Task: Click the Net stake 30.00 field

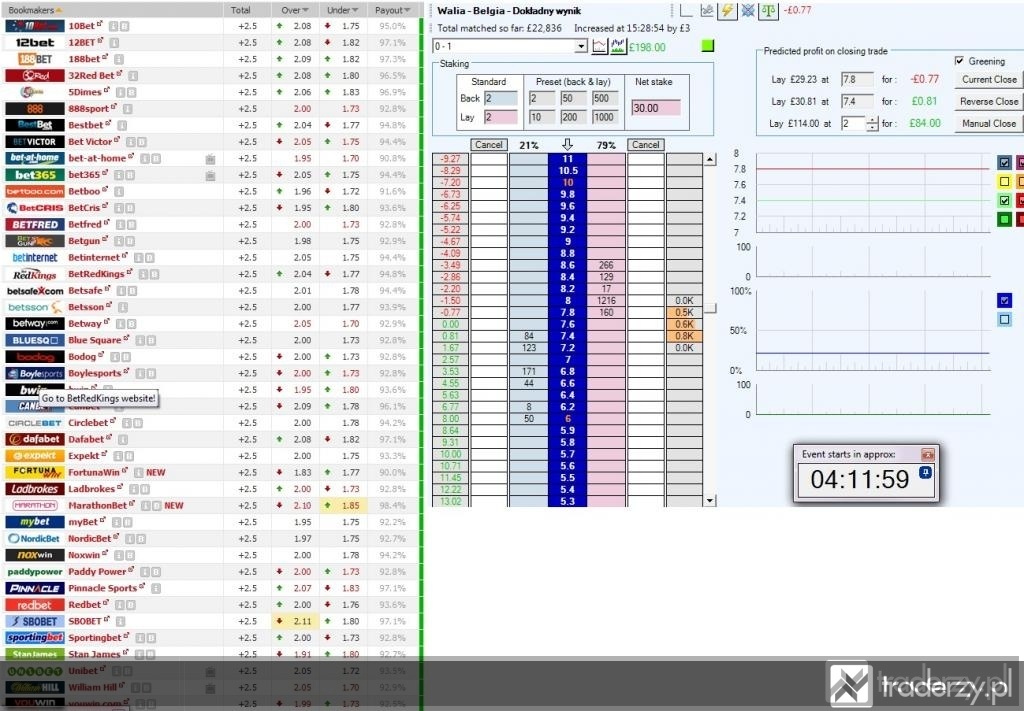Action: click(656, 108)
